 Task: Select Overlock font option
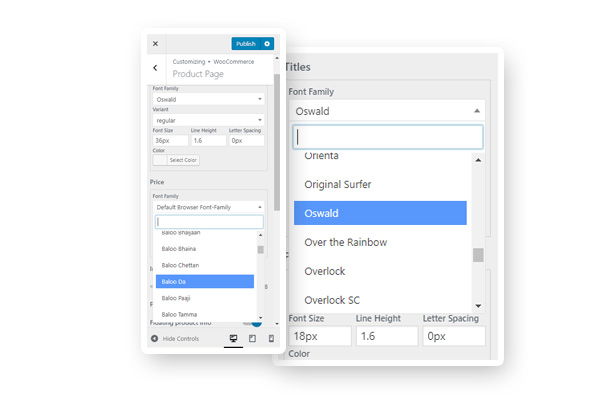[380, 271]
